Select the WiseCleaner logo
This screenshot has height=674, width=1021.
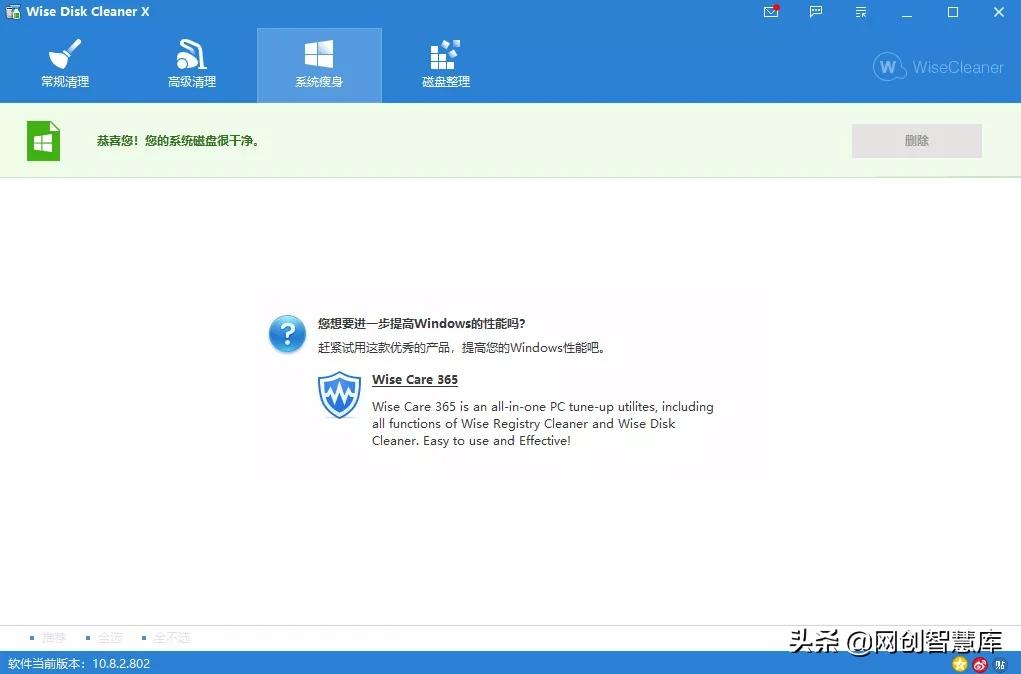pos(937,67)
